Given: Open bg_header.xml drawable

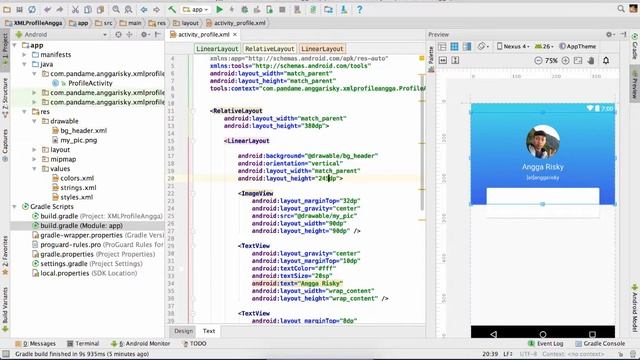Looking at the screenshot, I should (83, 131).
